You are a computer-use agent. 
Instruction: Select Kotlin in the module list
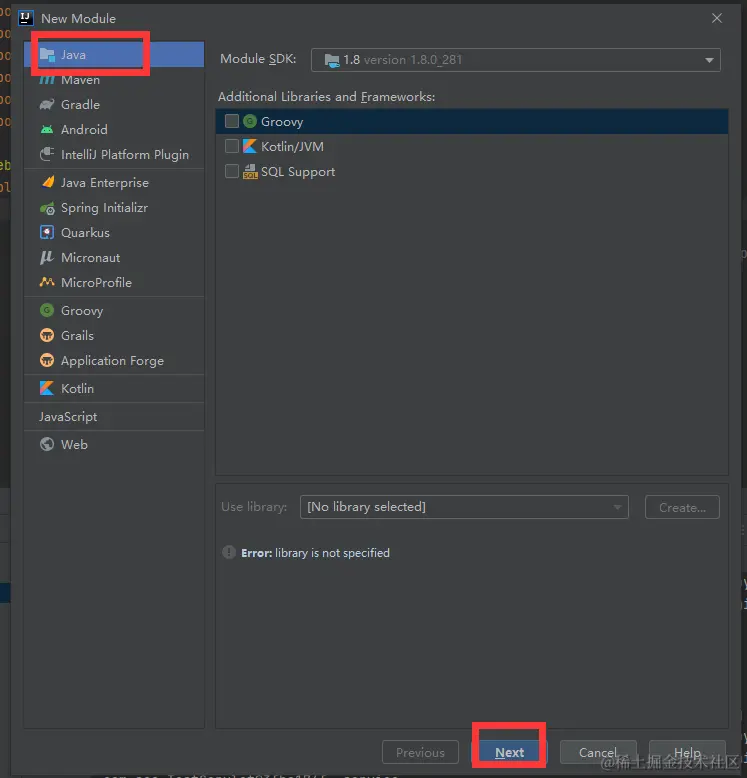click(x=114, y=389)
